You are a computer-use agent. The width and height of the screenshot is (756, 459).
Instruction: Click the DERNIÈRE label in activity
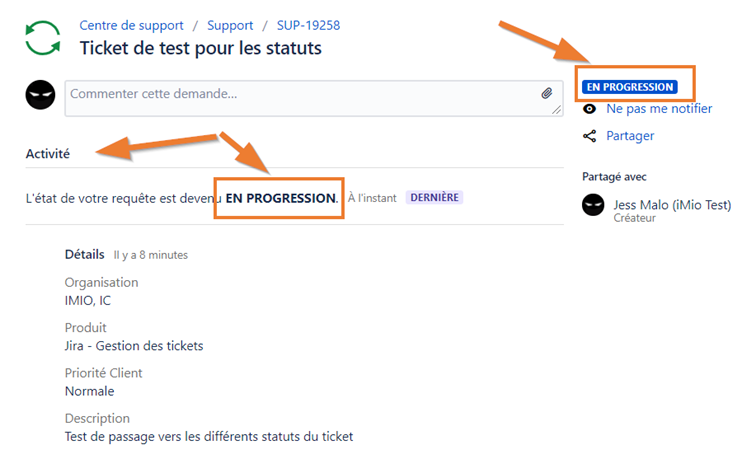(x=434, y=198)
